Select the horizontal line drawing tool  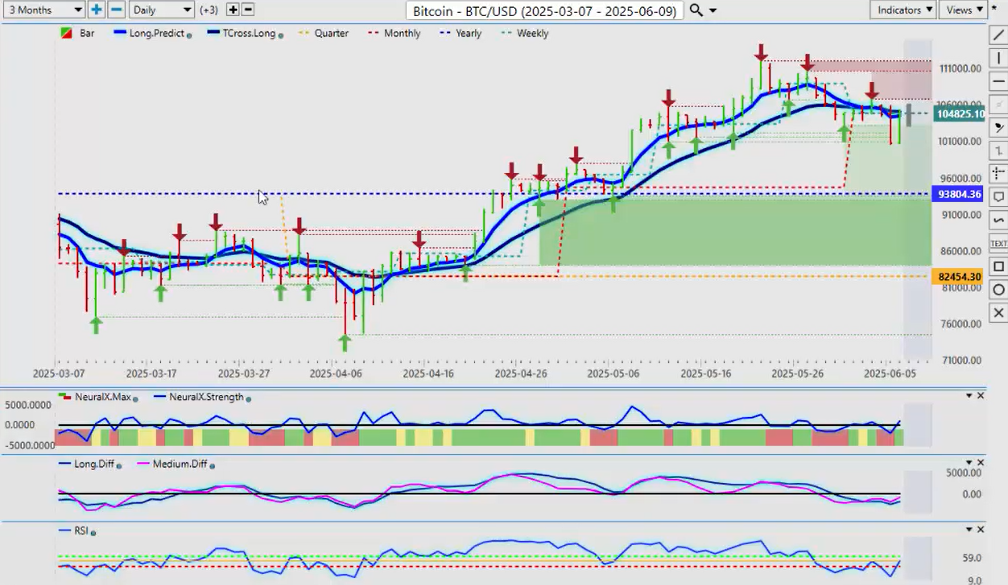[998, 81]
